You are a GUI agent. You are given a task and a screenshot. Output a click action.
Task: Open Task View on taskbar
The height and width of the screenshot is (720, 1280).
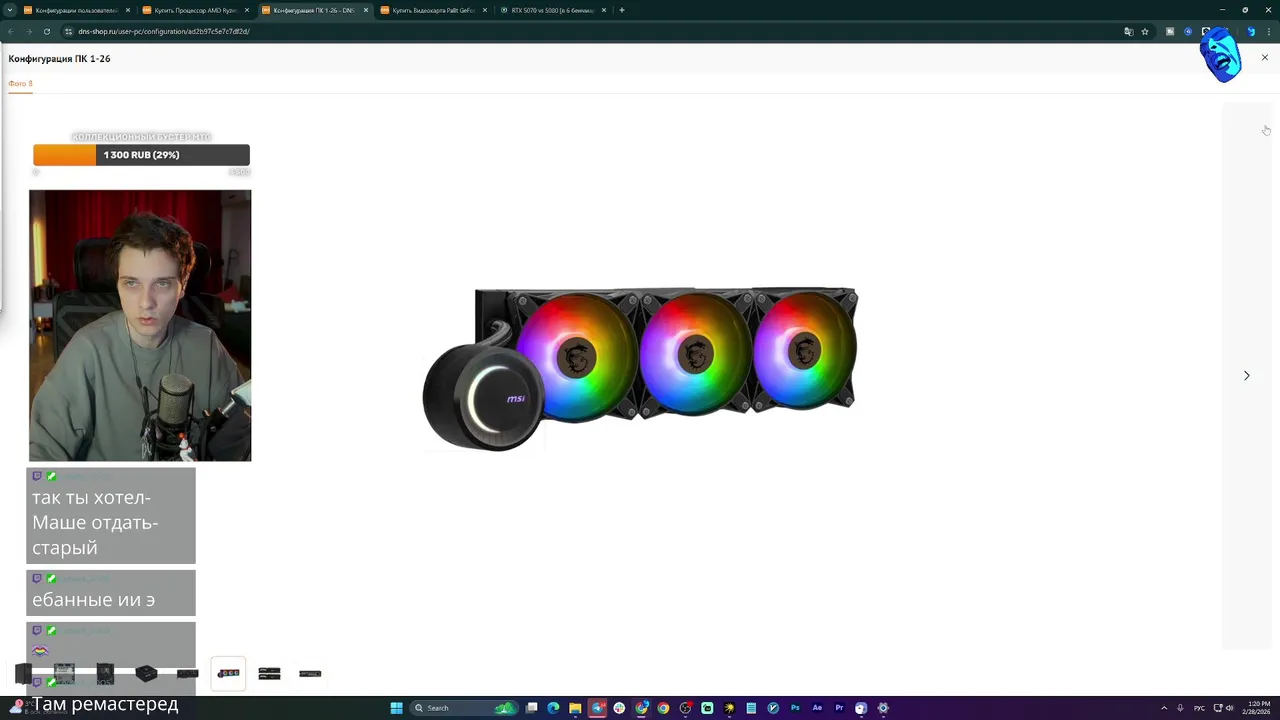click(532, 708)
